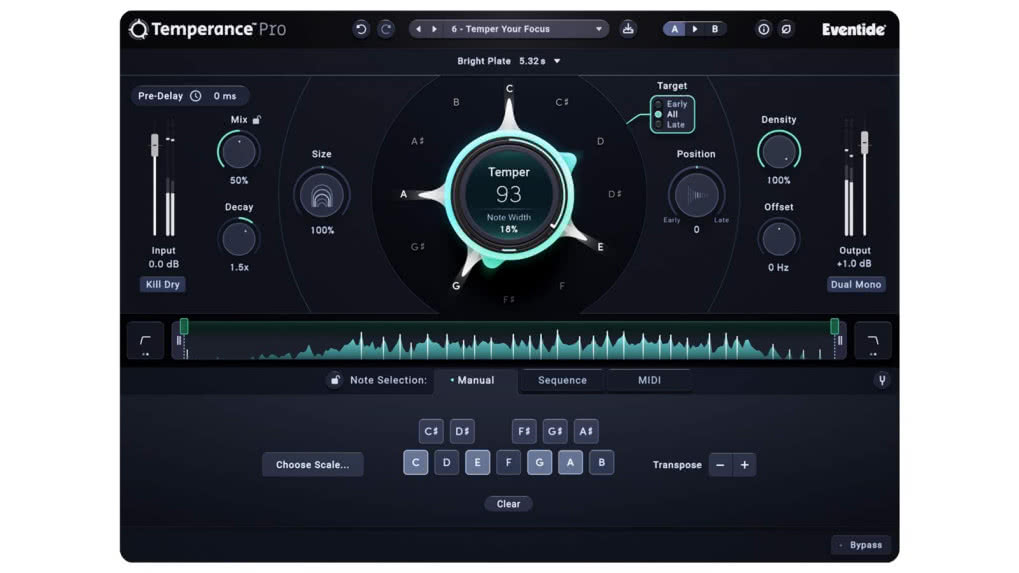Toggle the Mix lock icon
The height and width of the screenshot is (573, 1019).
(x=257, y=120)
